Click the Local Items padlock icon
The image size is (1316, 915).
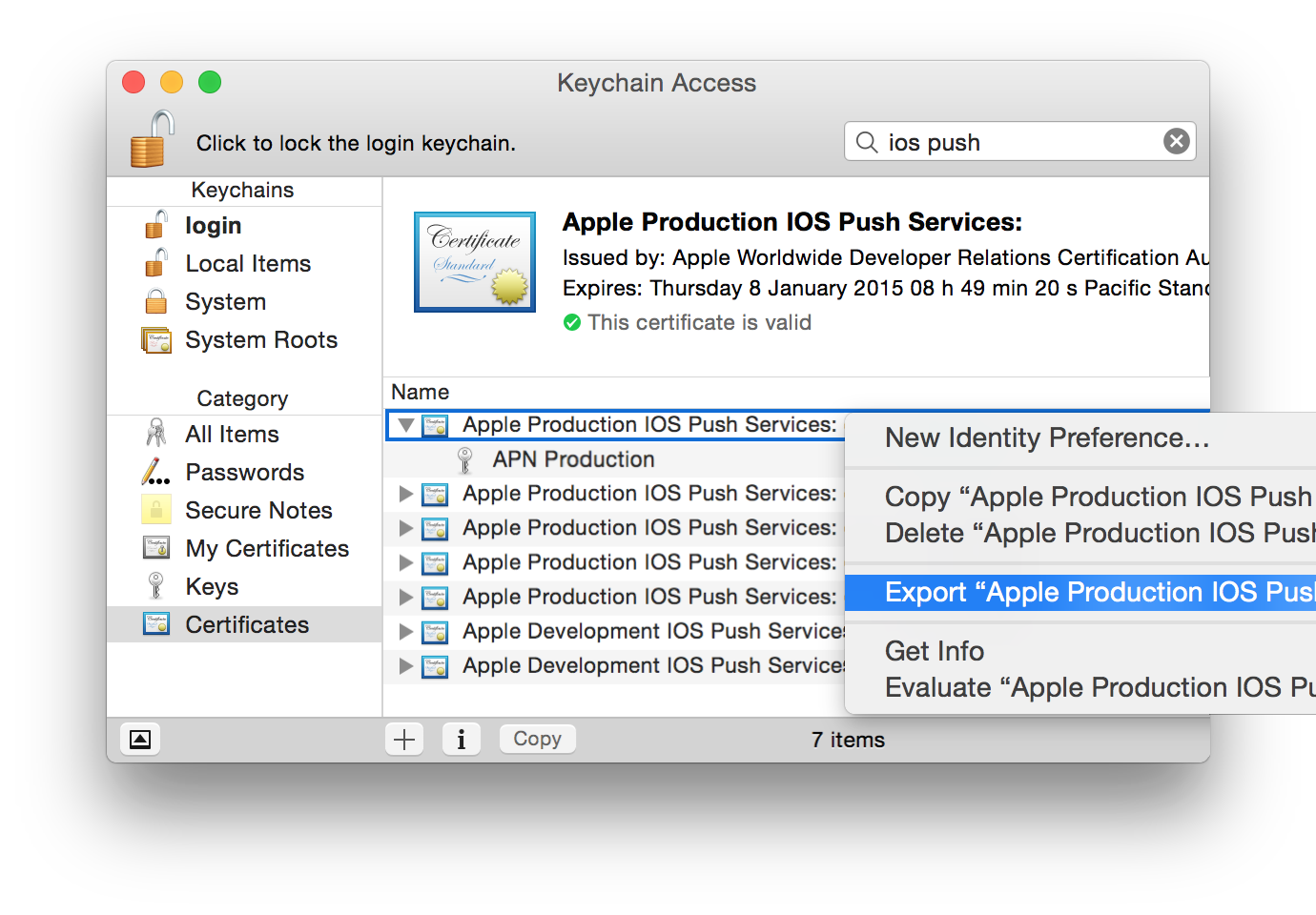pos(156,263)
